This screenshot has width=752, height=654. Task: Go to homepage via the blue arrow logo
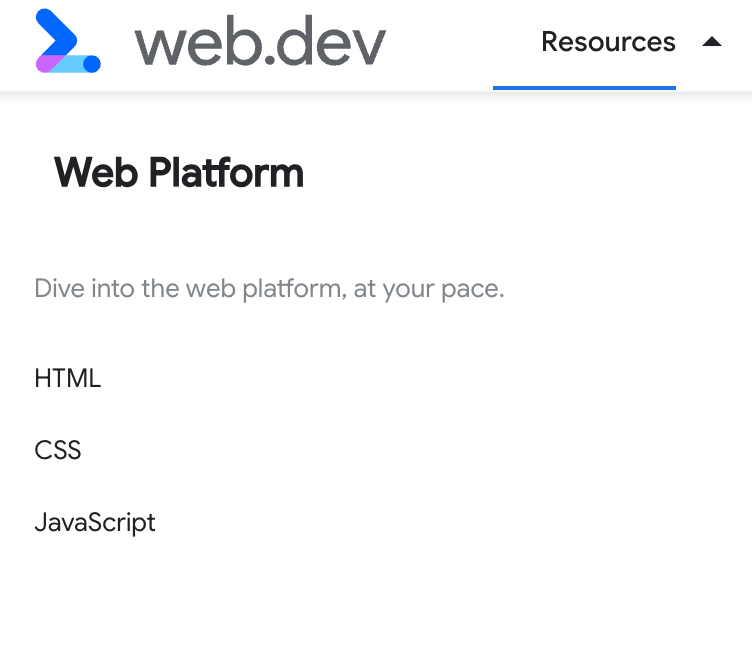tap(68, 41)
